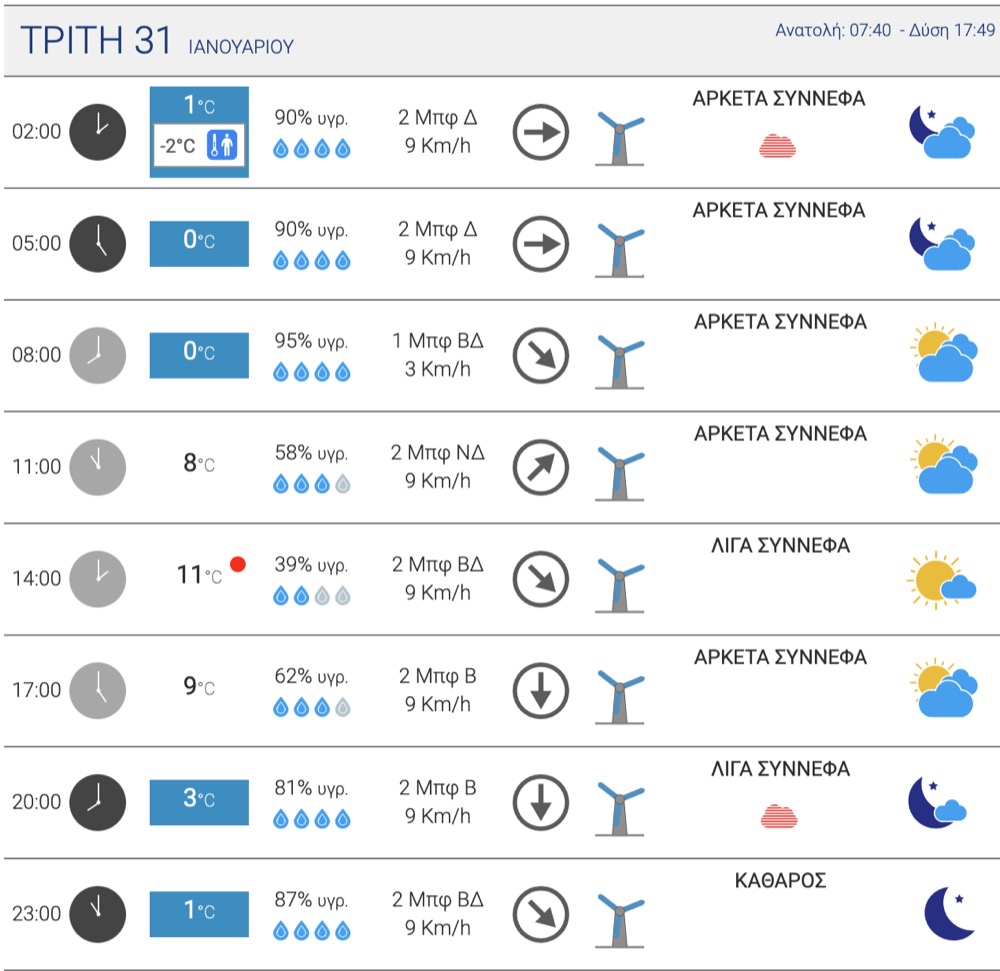Click the north wind arrow at 17:00

tap(541, 690)
